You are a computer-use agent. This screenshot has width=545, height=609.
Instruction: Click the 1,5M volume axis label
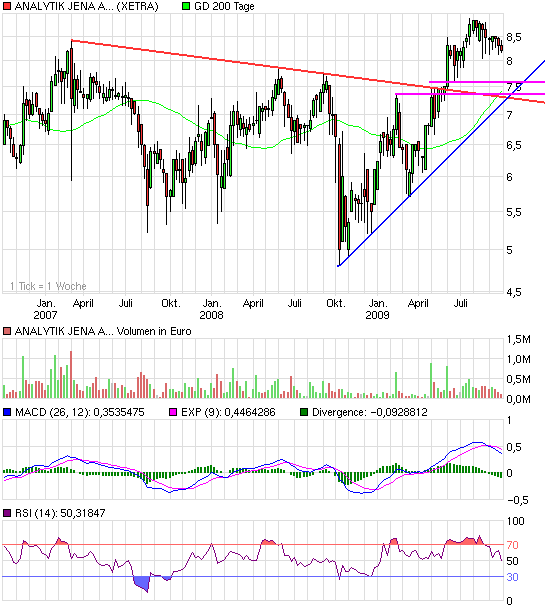click(x=518, y=339)
